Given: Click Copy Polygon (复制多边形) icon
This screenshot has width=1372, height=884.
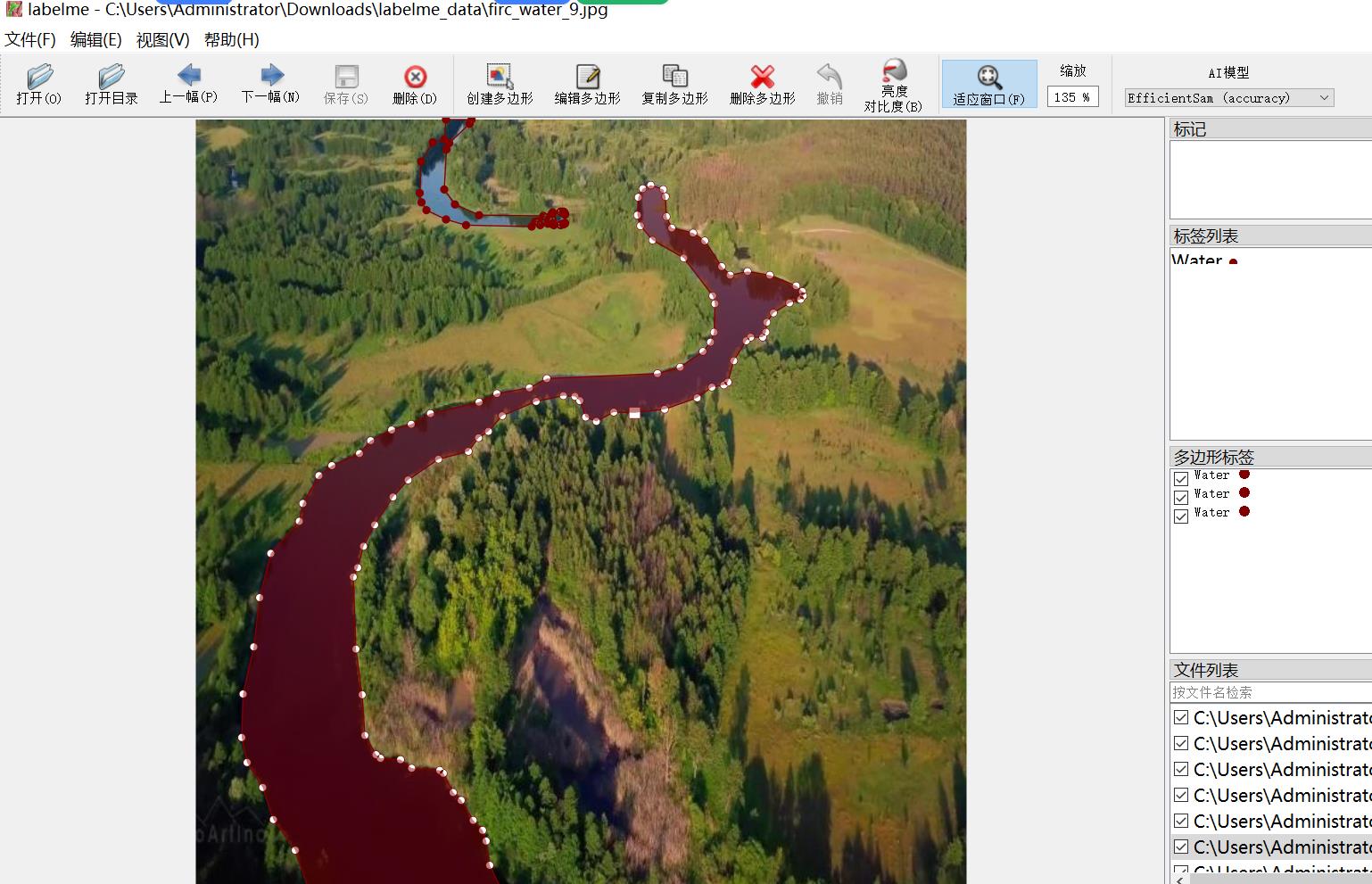Looking at the screenshot, I should click(674, 84).
